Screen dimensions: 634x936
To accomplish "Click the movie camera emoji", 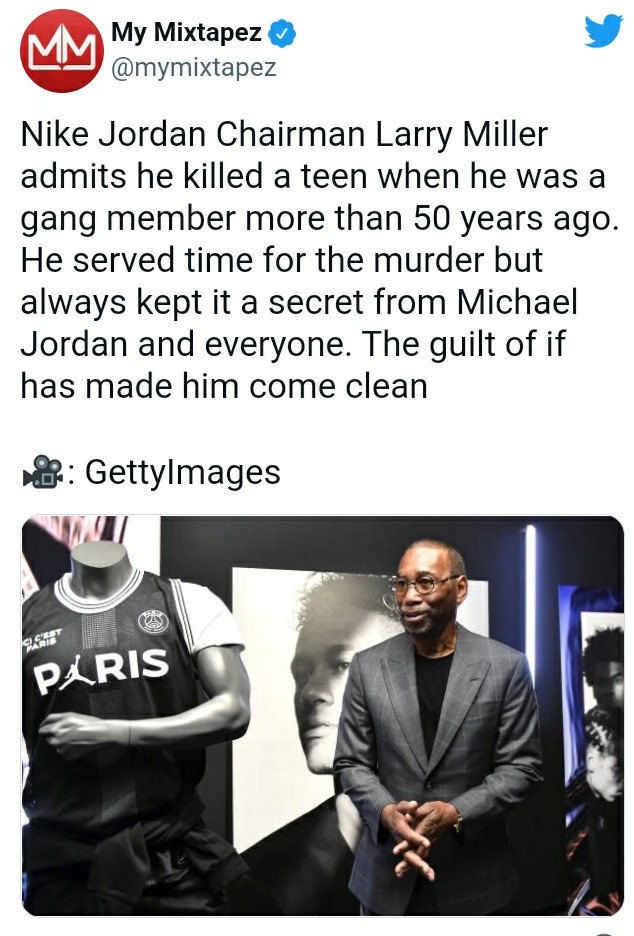I will (44, 472).
